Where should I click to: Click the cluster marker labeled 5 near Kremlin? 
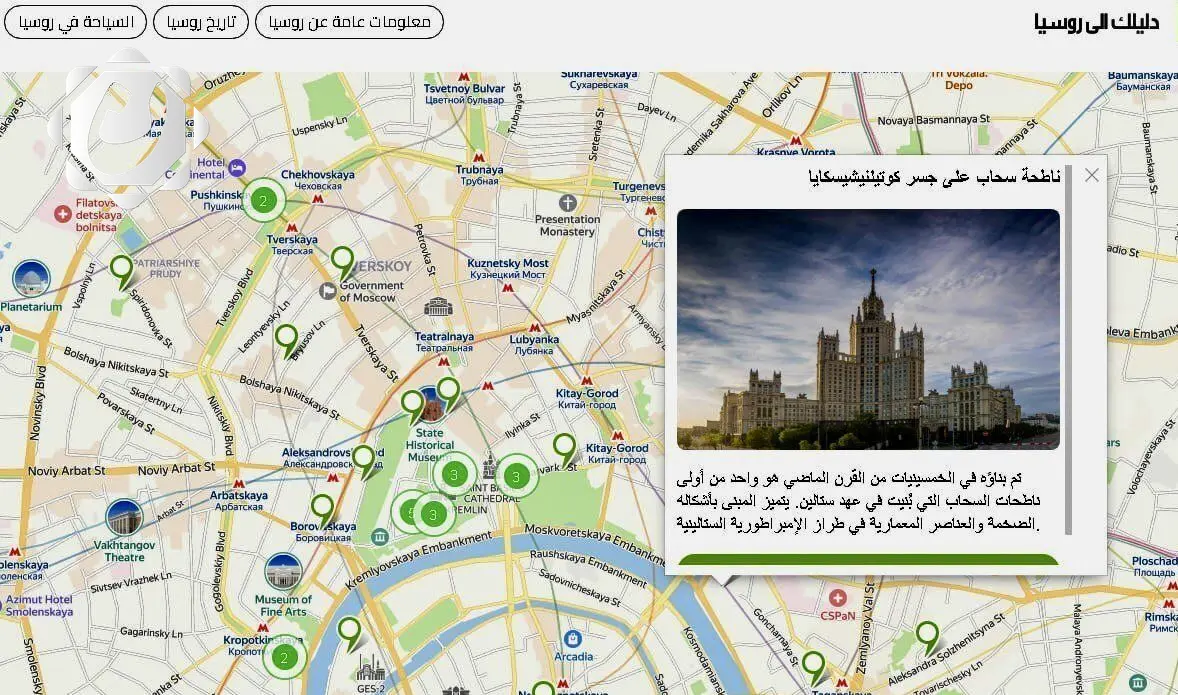coord(410,512)
